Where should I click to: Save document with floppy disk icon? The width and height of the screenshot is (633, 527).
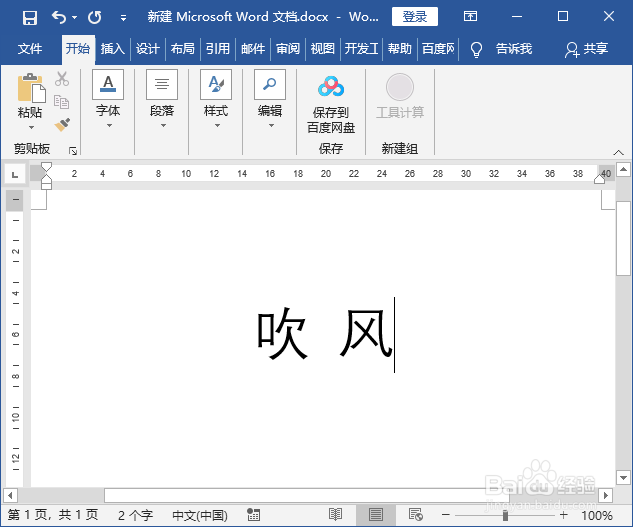(30, 17)
